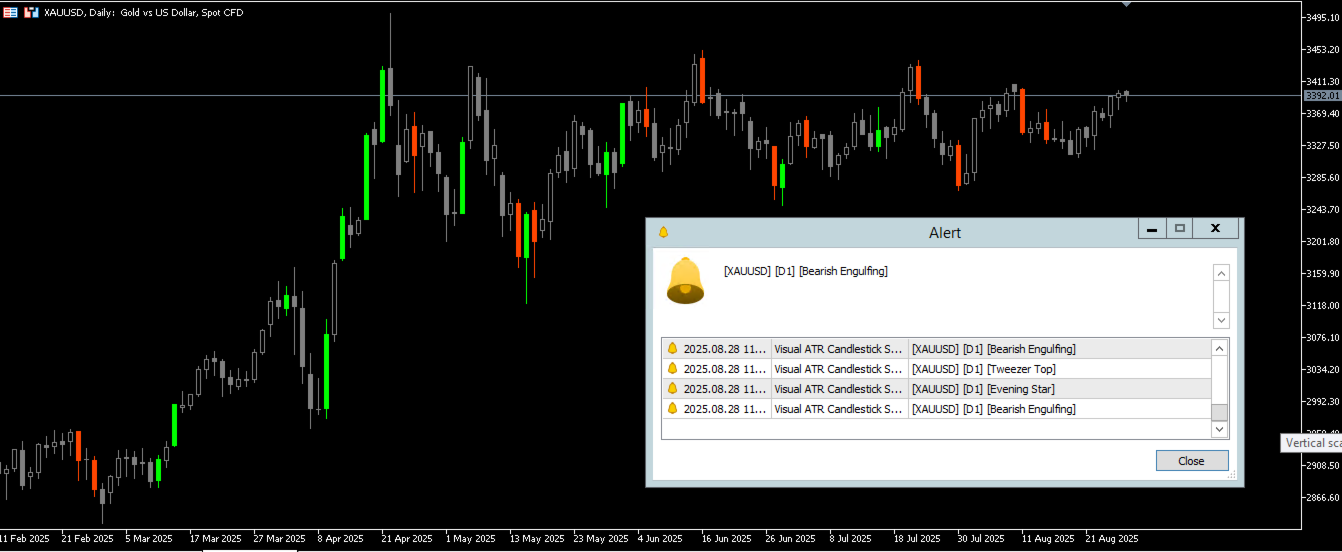
Task: Click the up arrow of the alert list scrollbar
Action: (1219, 348)
